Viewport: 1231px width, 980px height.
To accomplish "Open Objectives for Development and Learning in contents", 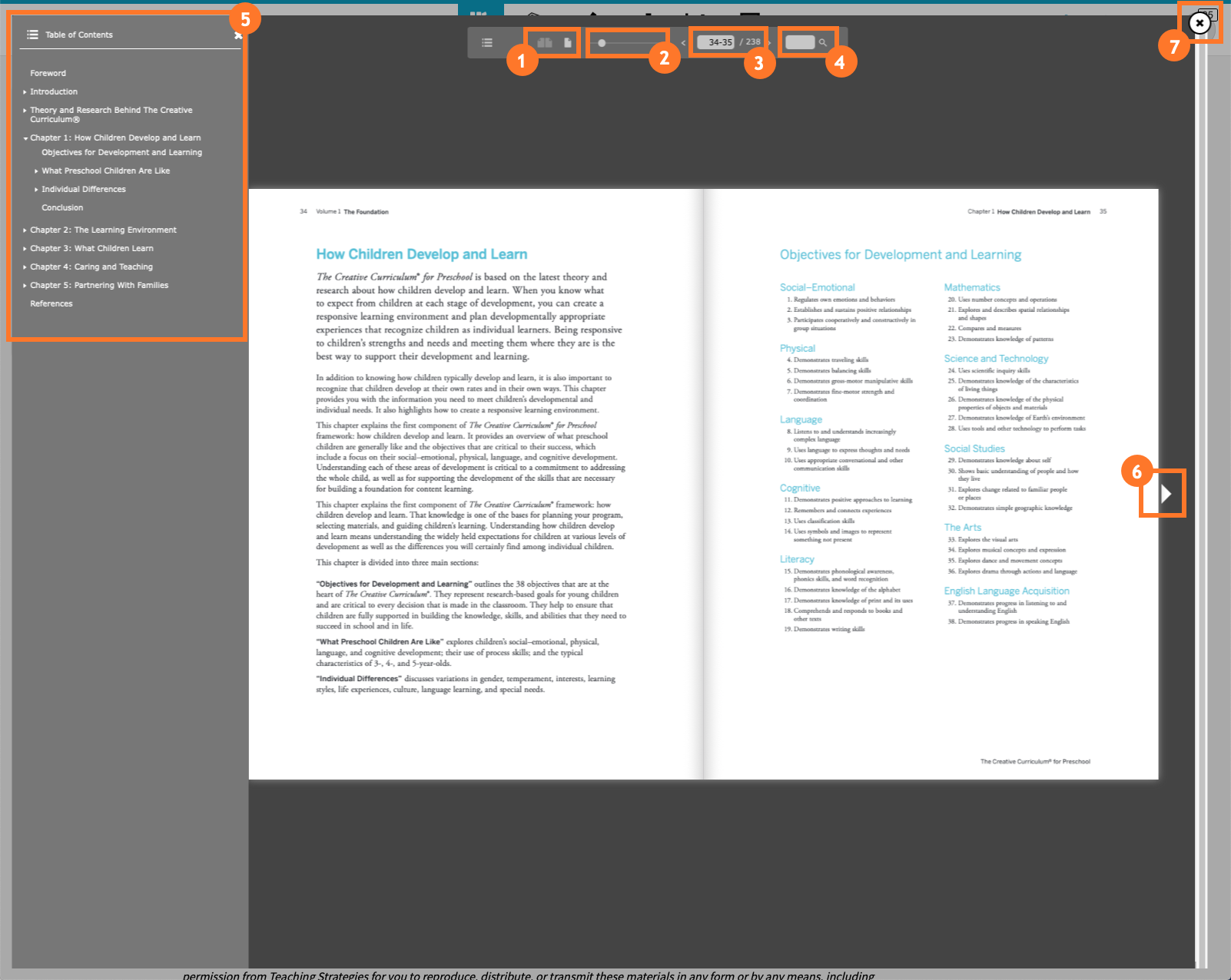I will pos(121,152).
